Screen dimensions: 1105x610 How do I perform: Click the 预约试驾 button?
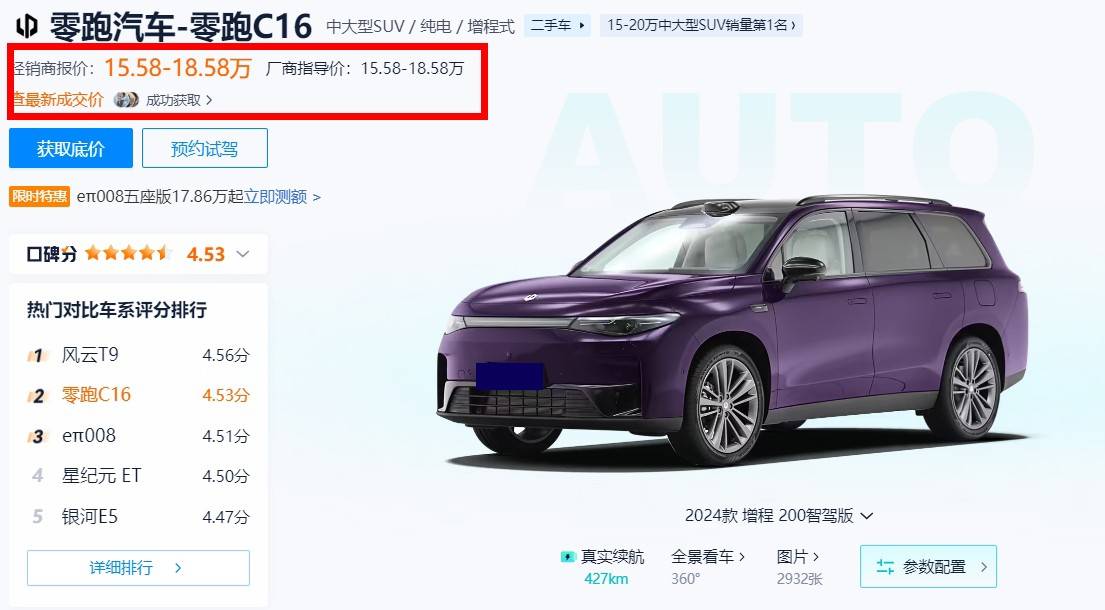coord(204,148)
